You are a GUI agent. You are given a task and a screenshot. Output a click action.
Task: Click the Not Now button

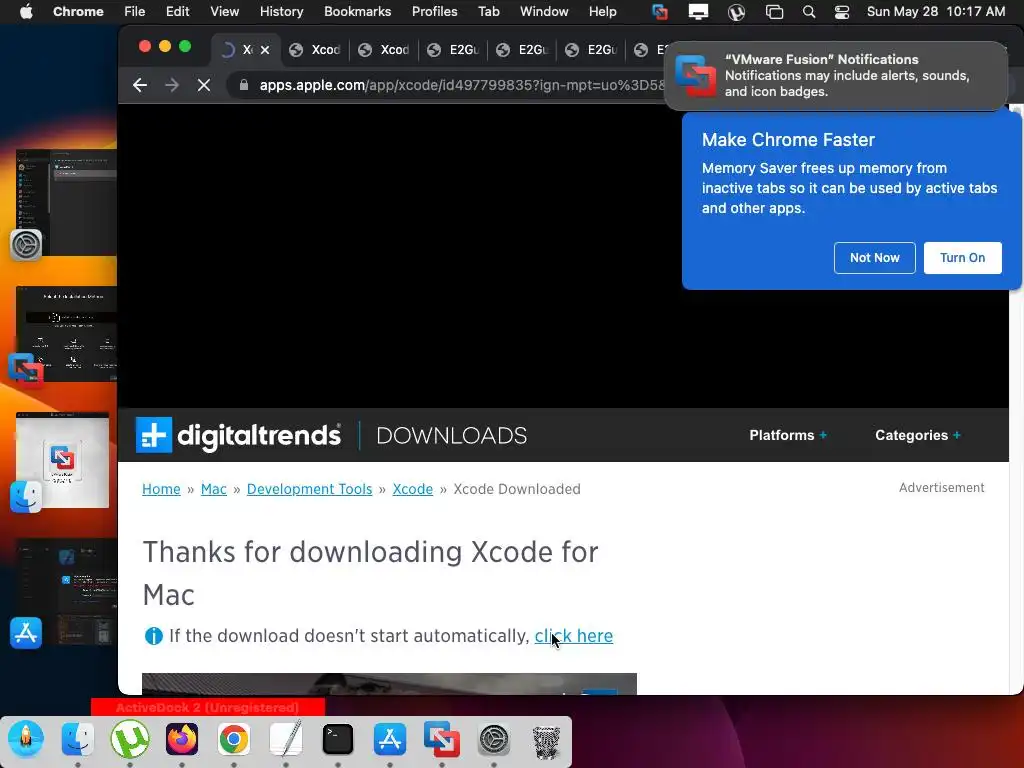[874, 258]
